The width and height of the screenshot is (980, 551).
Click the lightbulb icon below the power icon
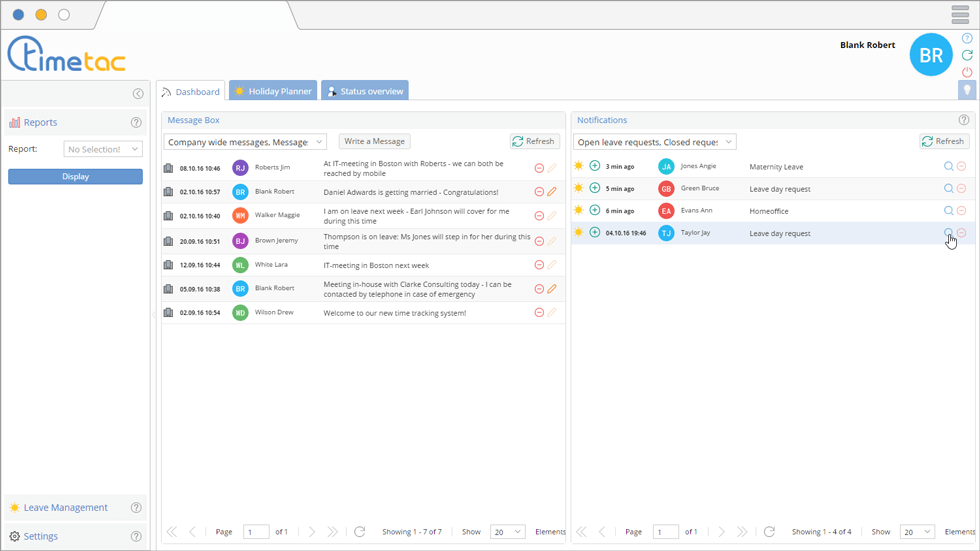(x=967, y=90)
